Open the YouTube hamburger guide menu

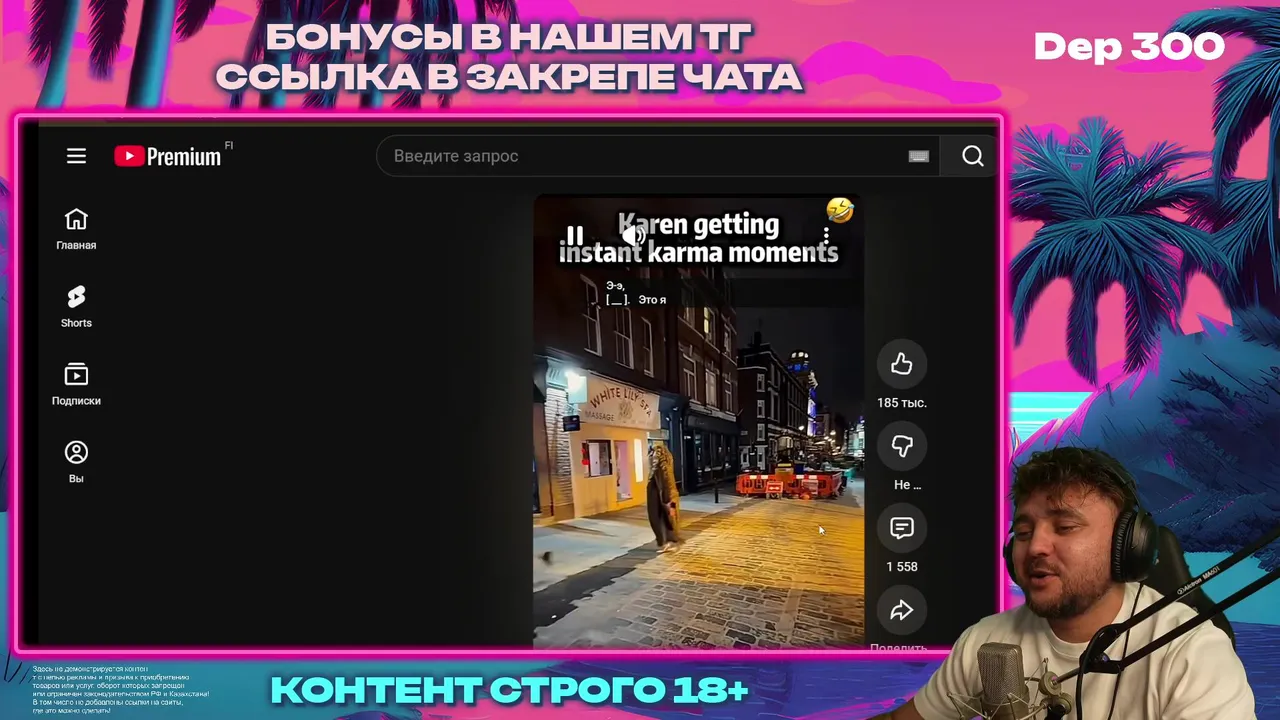click(76, 156)
